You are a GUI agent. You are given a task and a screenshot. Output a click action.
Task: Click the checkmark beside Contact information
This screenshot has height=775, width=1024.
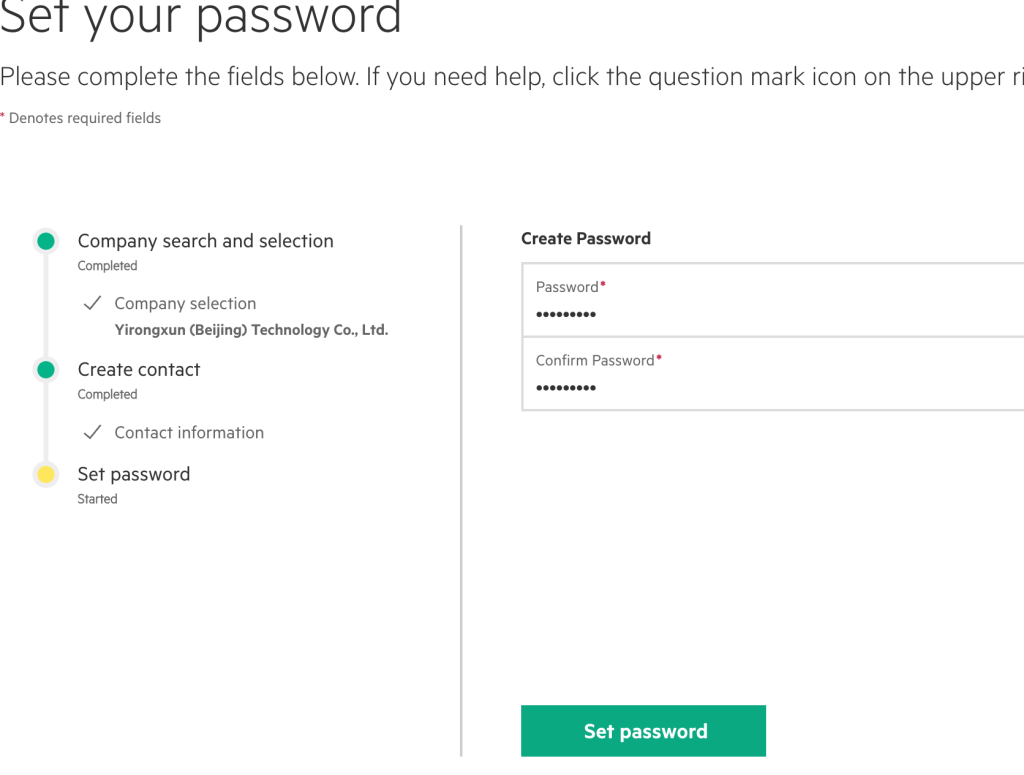pos(93,432)
